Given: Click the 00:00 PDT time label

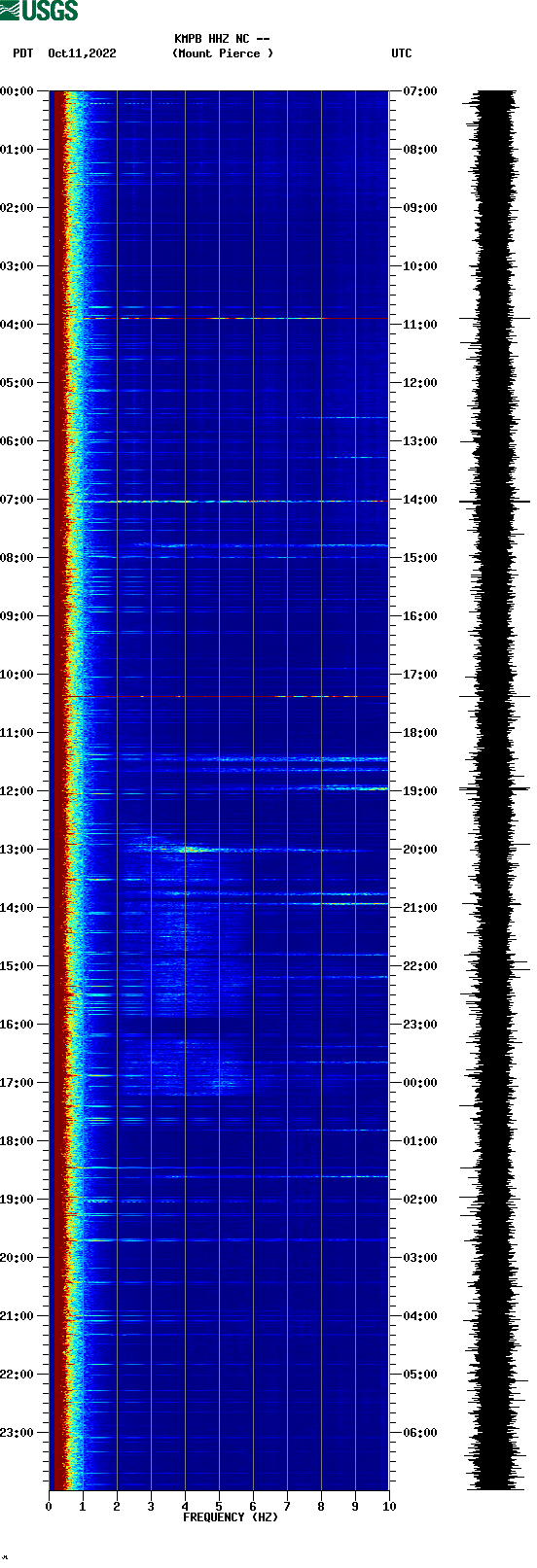Looking at the screenshot, I should 17,91.
